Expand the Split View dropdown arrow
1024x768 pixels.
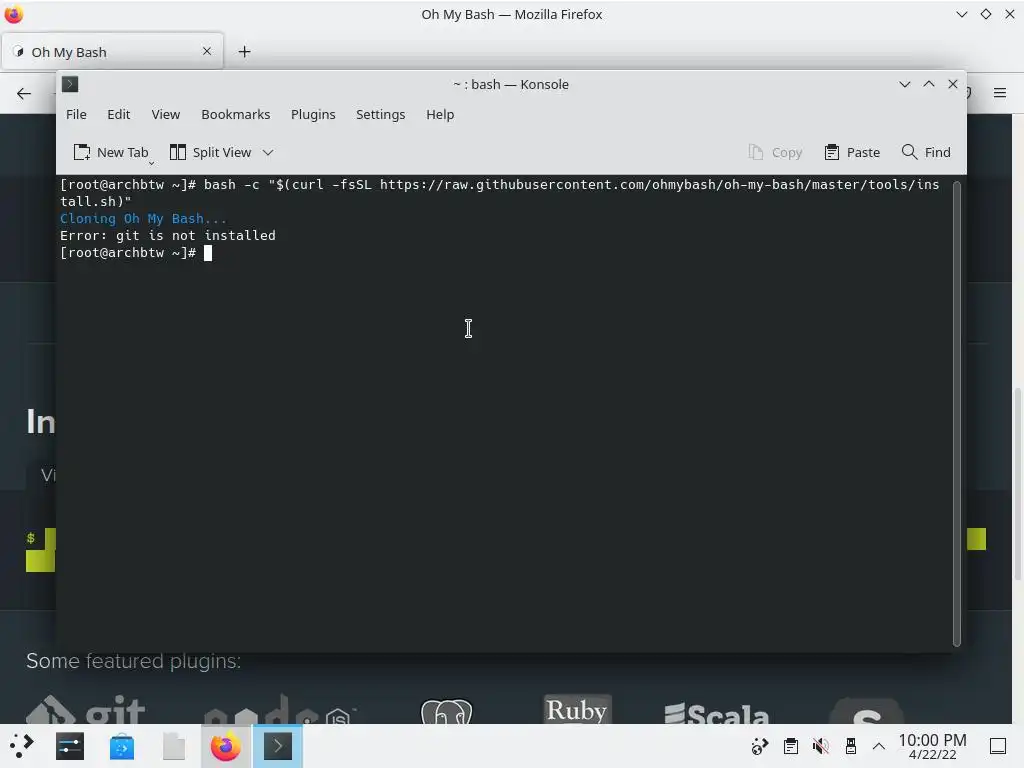pos(268,152)
